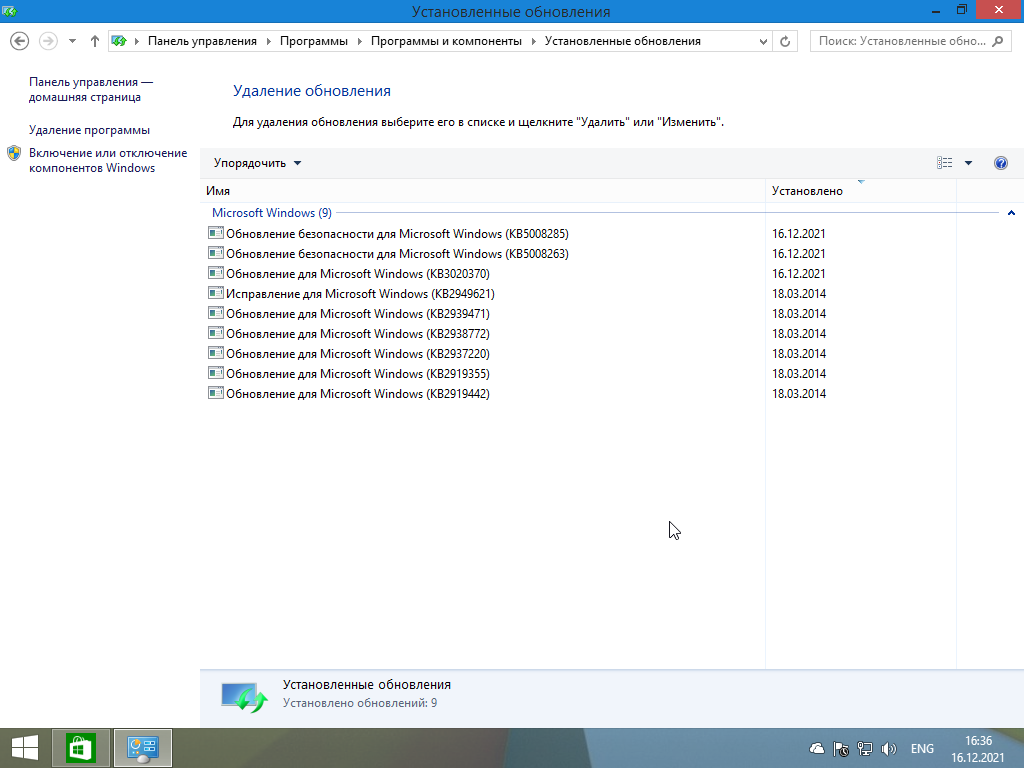Select update KB2938772 row

pos(577,334)
